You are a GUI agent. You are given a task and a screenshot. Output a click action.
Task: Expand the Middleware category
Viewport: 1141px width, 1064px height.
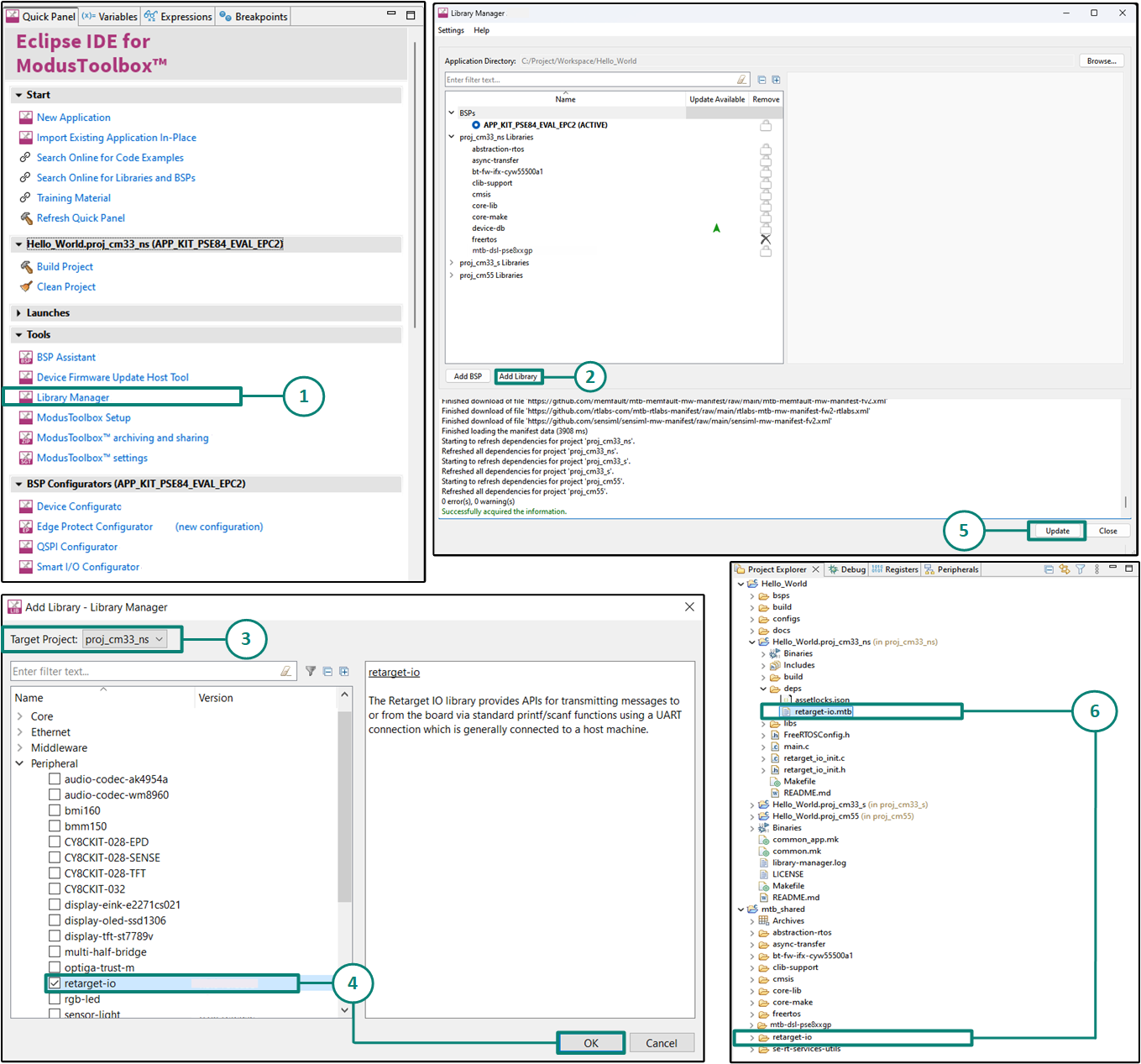(19, 747)
